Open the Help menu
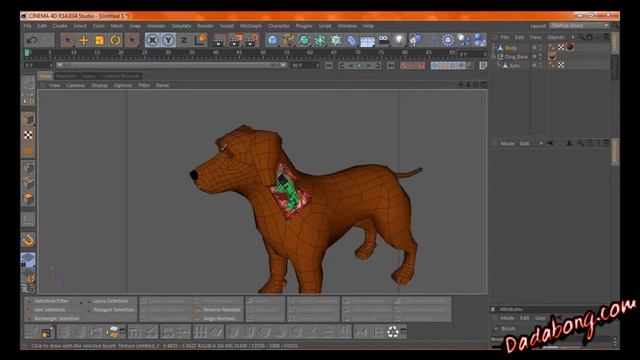Screen dimensions: 640x360 tap(369, 26)
